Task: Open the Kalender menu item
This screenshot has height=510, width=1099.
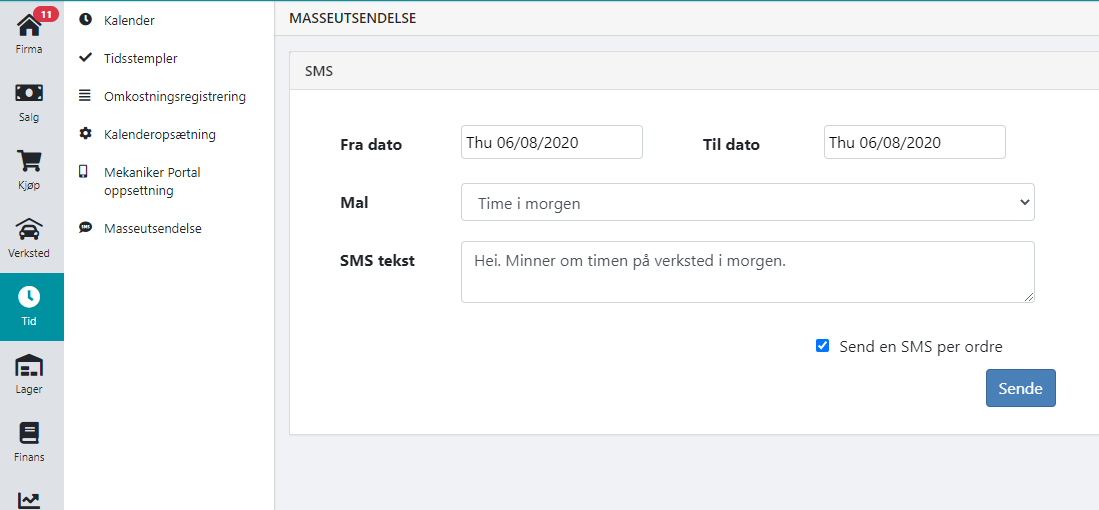Action: 129,20
